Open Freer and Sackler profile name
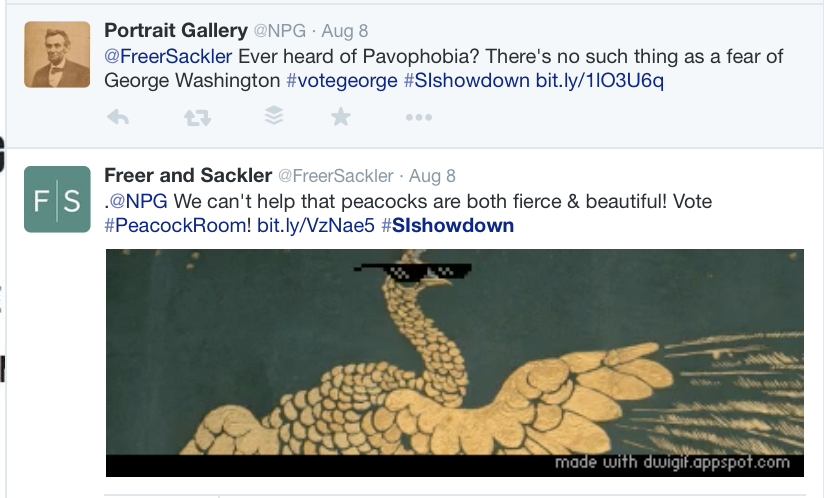 coord(188,175)
